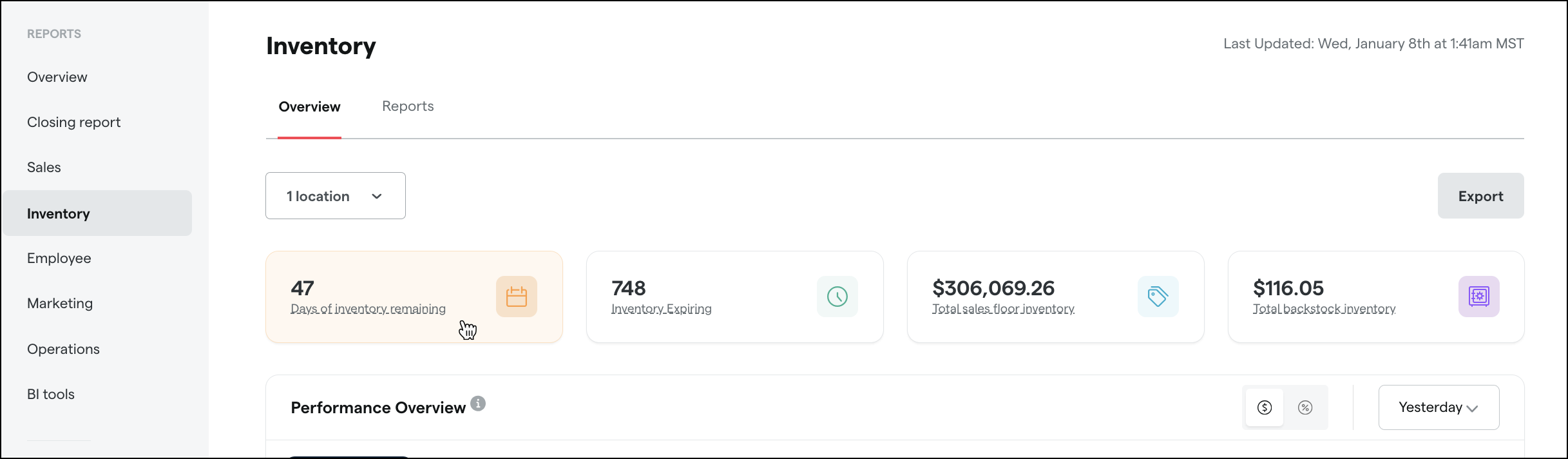Click the Inventory Expiring label
The image size is (1568, 459).
[661, 309]
